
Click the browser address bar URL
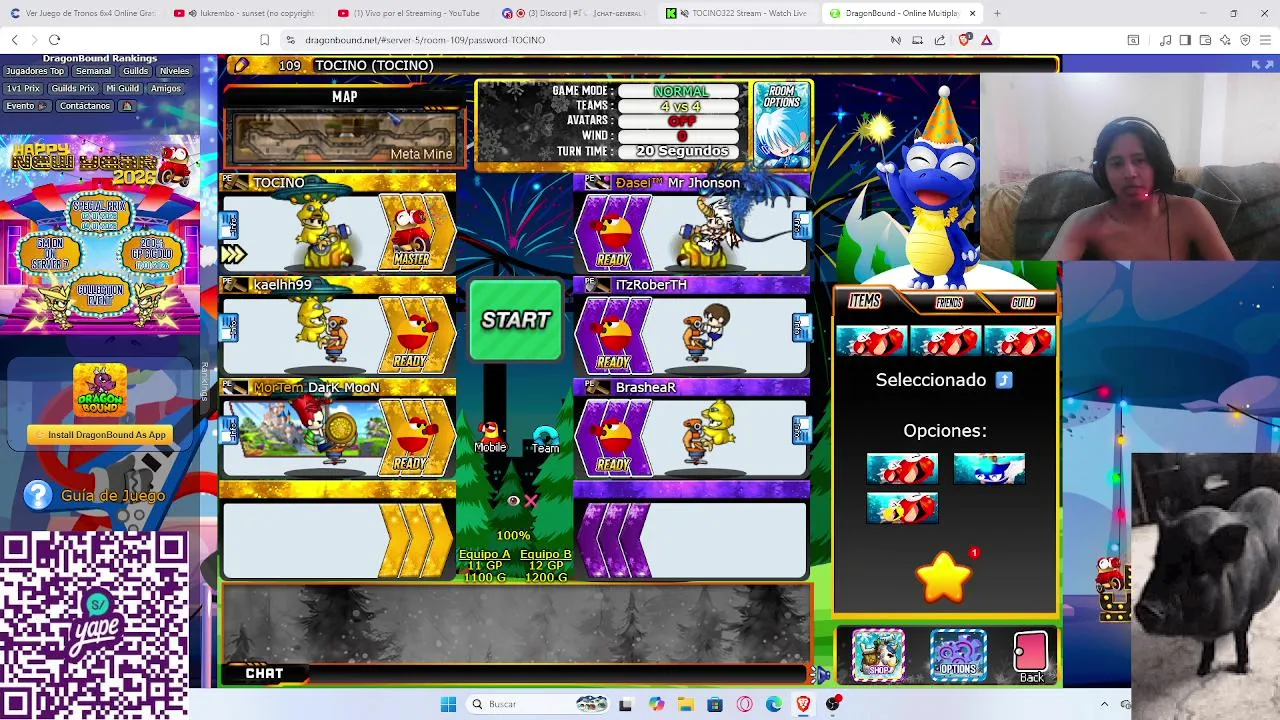point(425,40)
